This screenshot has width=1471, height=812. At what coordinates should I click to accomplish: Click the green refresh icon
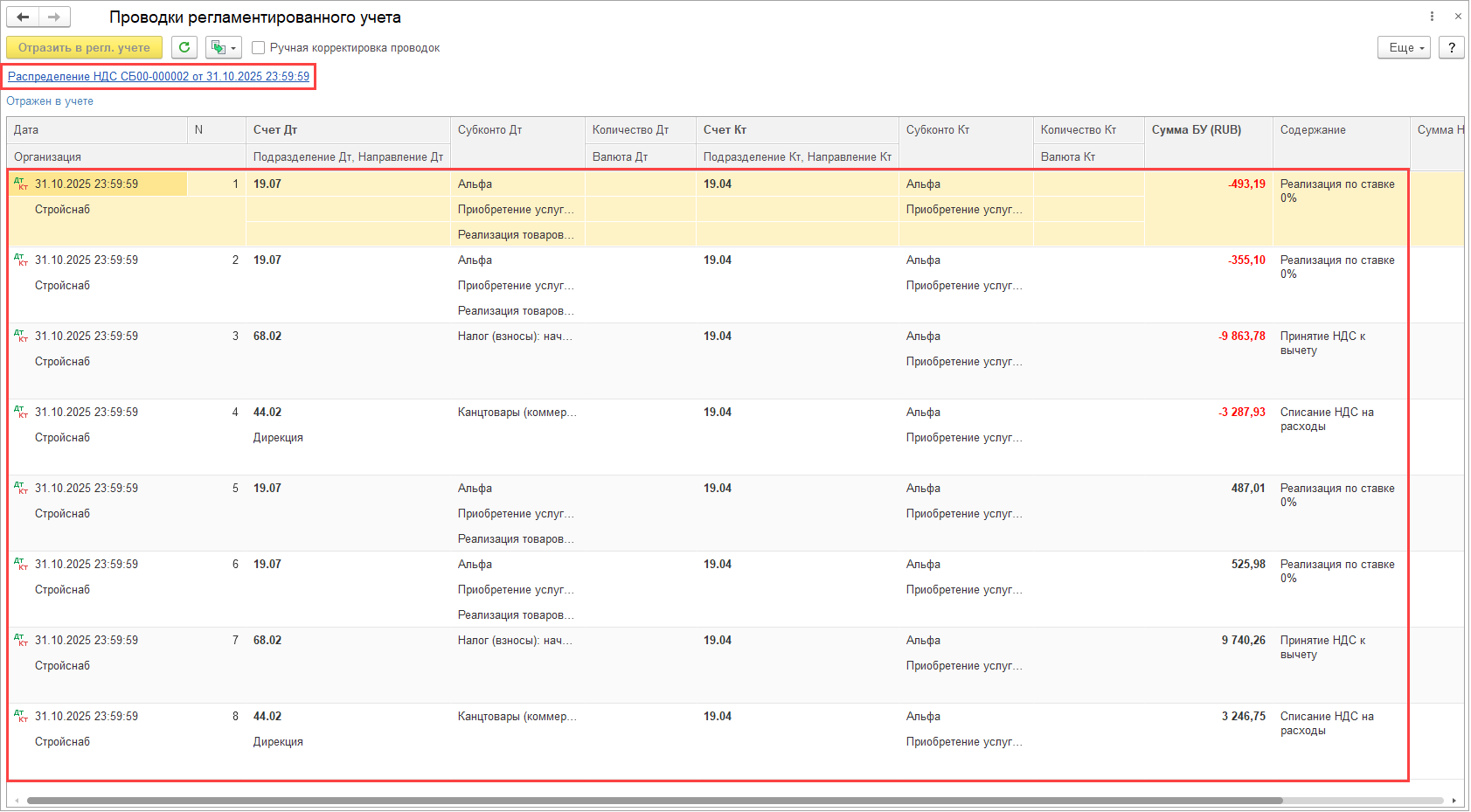pyautogui.click(x=184, y=47)
